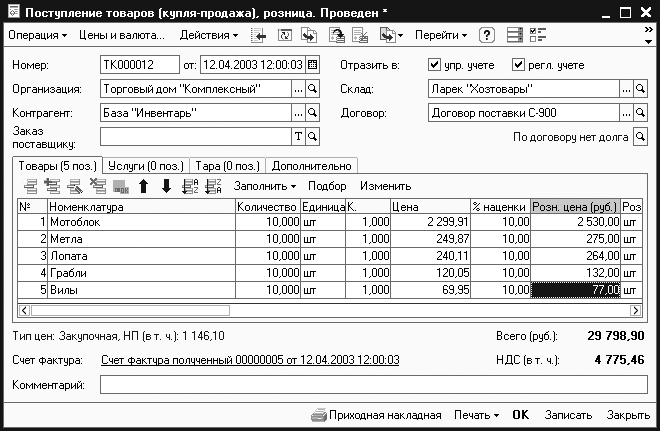Click the checklist settings toolbar icon

pyautogui.click(x=538, y=35)
